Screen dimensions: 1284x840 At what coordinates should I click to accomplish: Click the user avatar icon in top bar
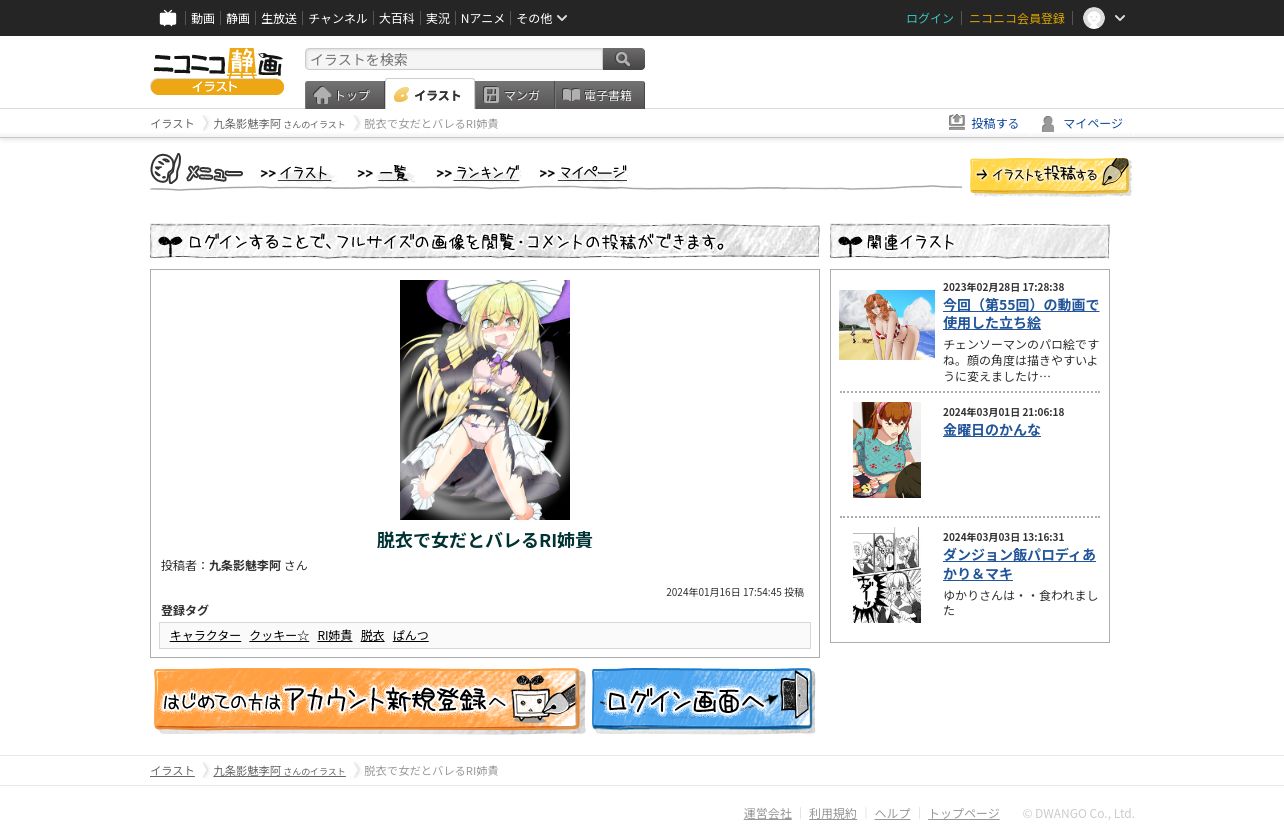tap(1094, 18)
